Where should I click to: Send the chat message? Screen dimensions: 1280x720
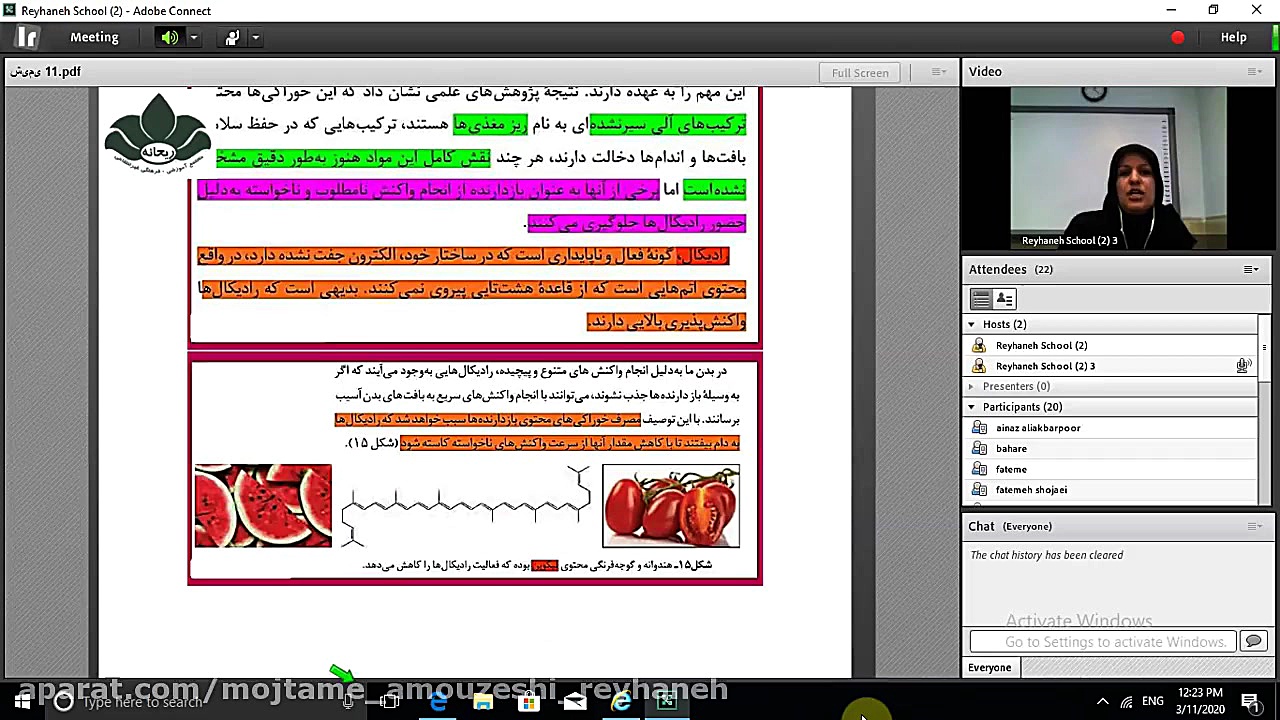pos(1253,642)
